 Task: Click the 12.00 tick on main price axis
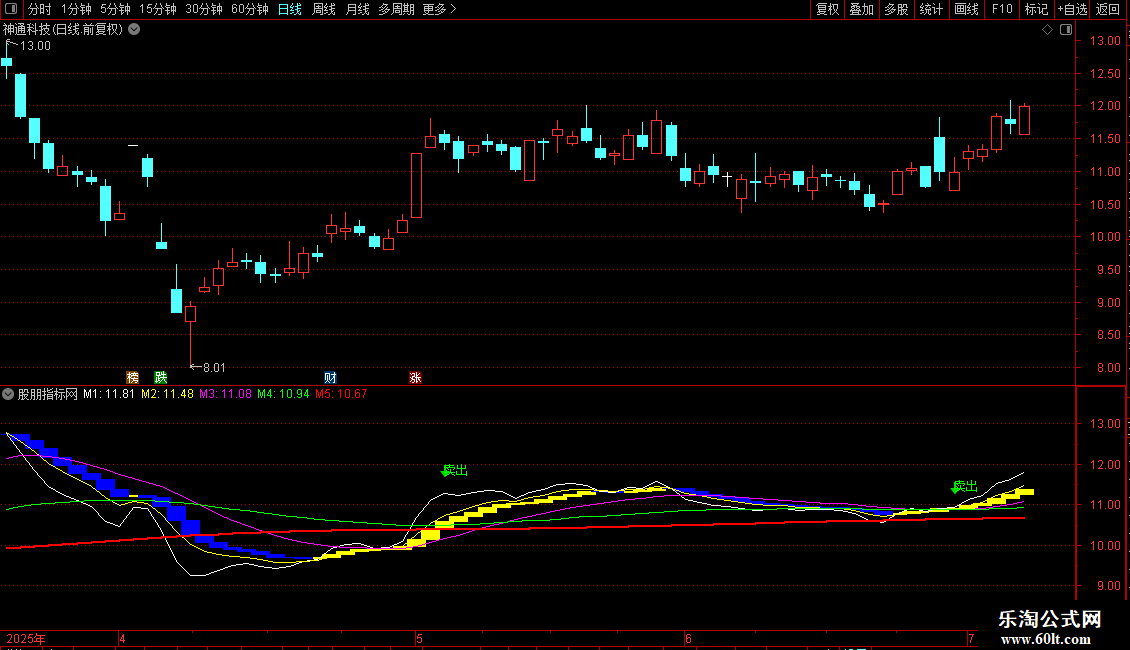point(1105,106)
